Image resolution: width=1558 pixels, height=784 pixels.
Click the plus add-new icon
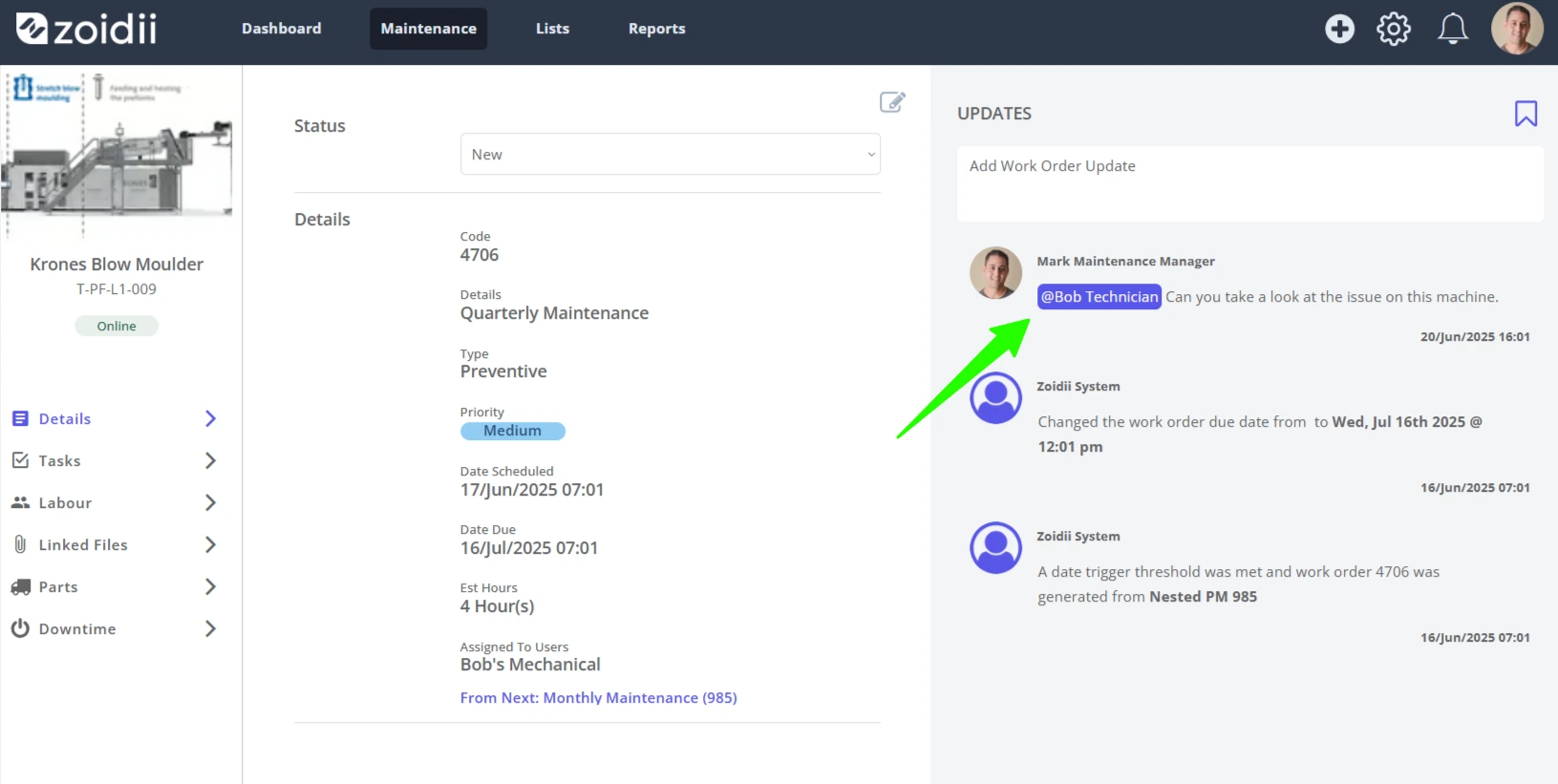pyautogui.click(x=1339, y=29)
